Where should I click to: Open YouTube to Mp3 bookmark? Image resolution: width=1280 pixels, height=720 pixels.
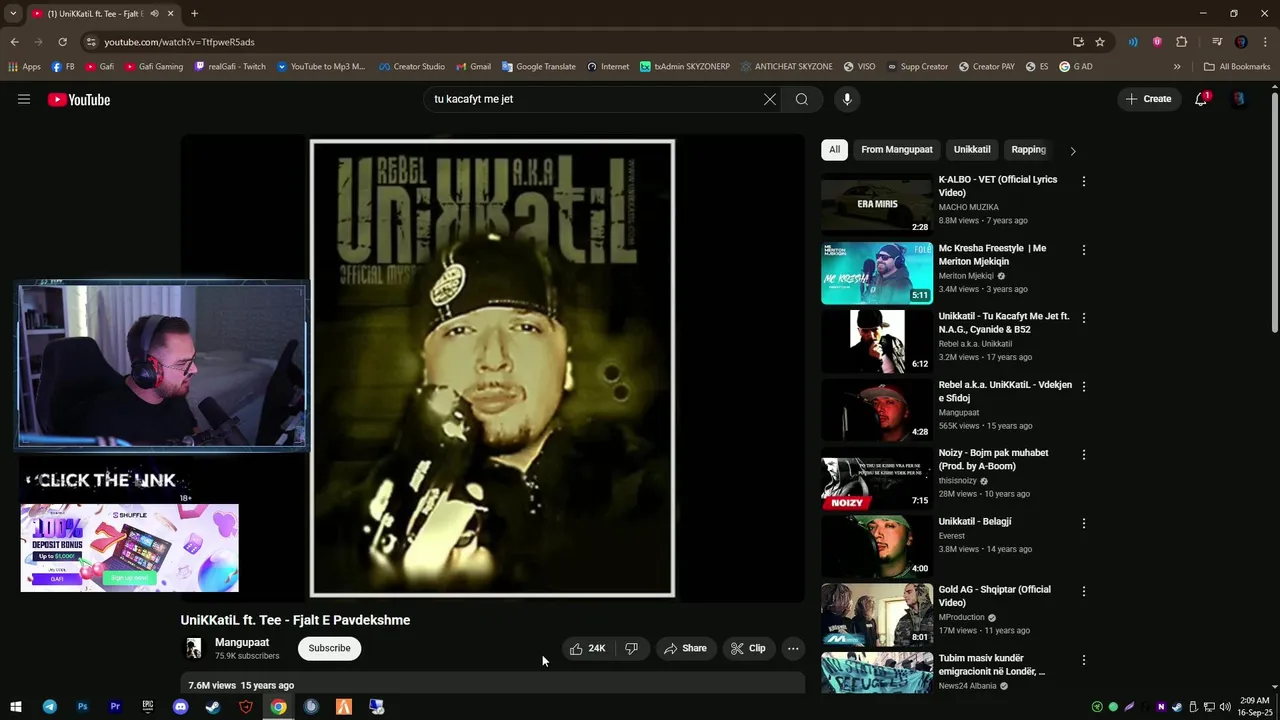pos(321,67)
